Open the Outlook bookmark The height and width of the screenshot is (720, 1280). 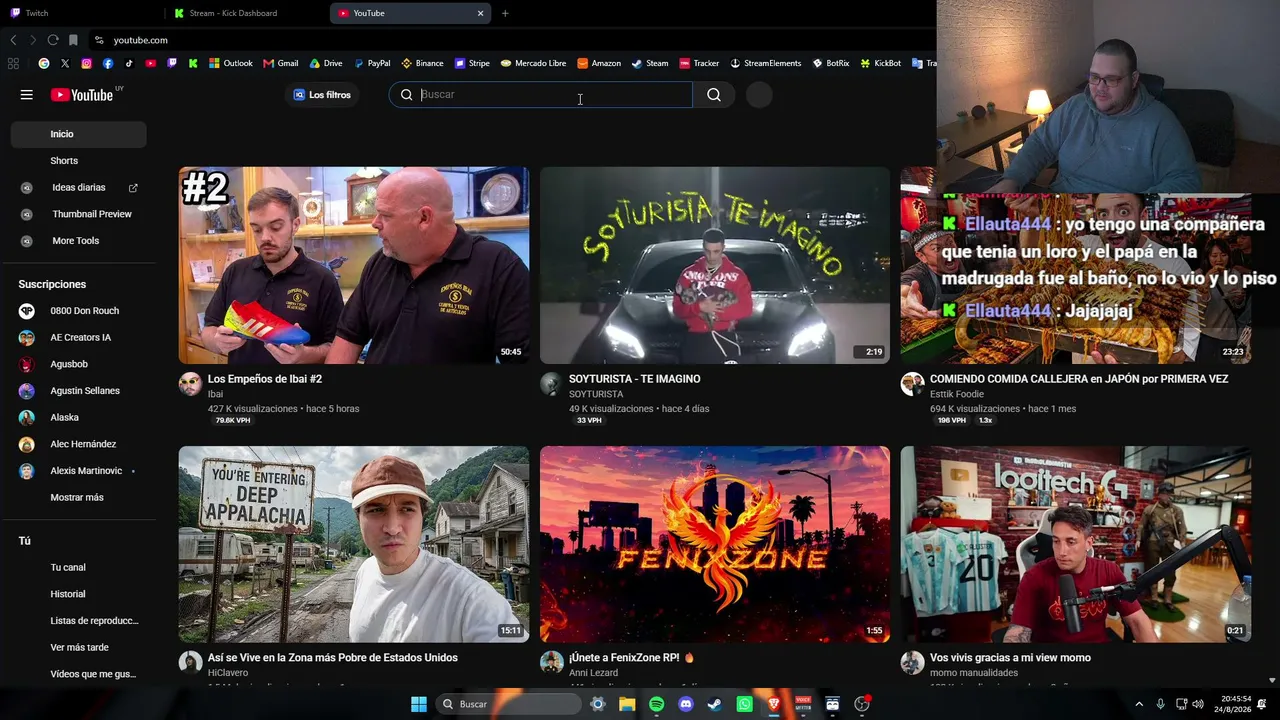[x=231, y=63]
